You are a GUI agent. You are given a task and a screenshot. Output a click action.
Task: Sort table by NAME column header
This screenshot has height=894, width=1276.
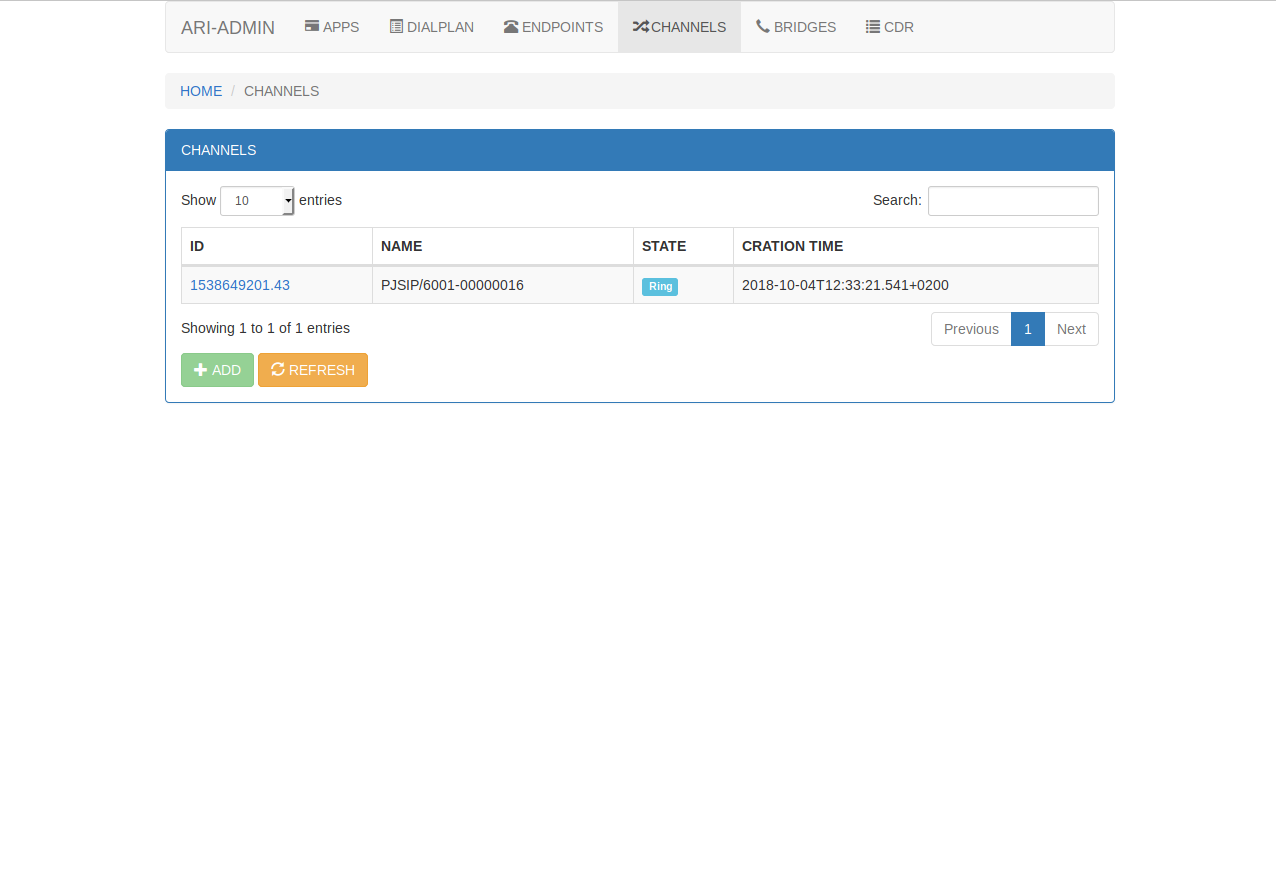503,246
